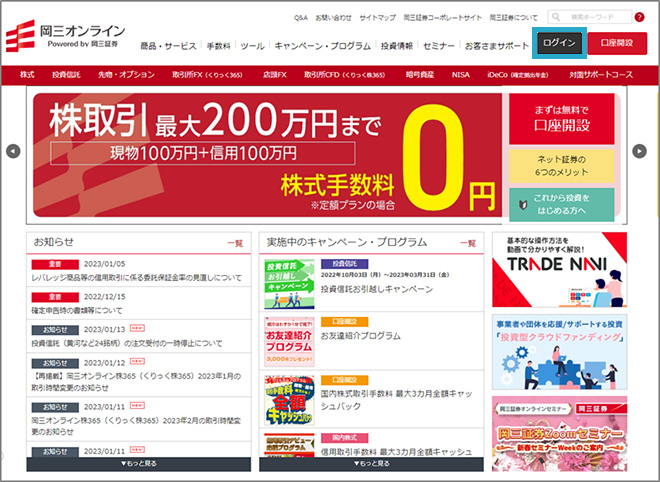The image size is (660, 482).
Task: Select 株式 in red navigation bar
Action: click(27, 75)
